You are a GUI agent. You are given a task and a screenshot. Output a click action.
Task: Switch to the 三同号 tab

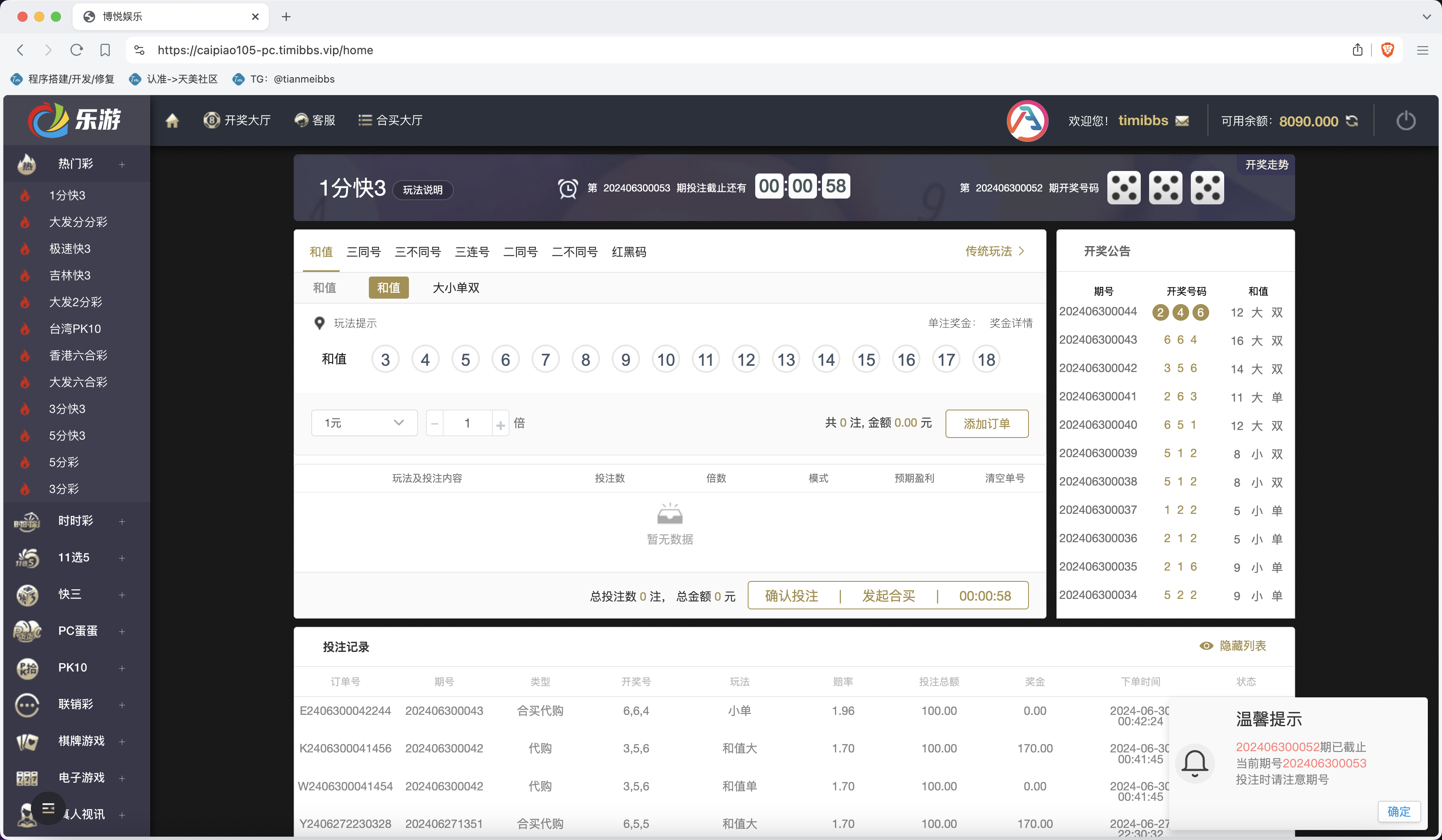click(x=363, y=251)
